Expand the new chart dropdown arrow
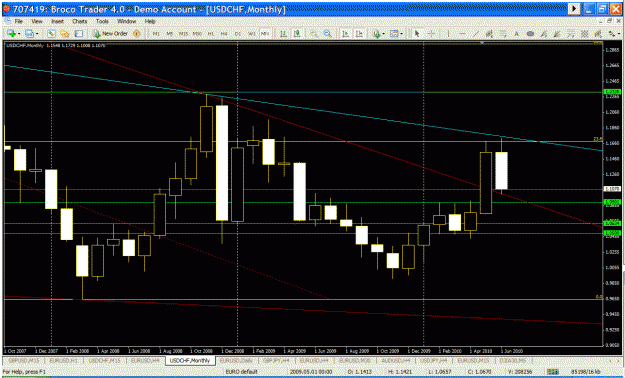 [x=18, y=34]
